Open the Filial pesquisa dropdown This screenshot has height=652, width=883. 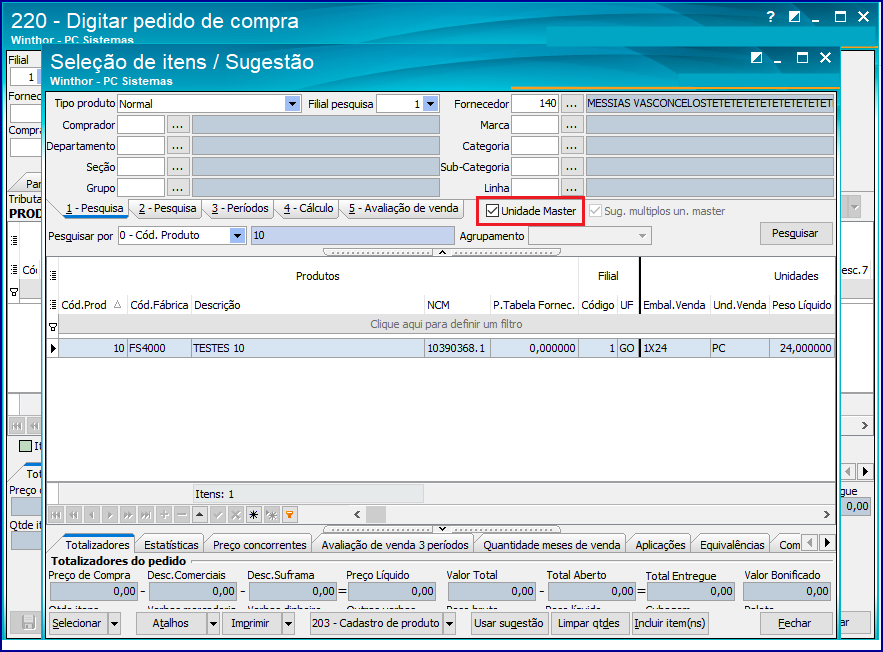tap(430, 104)
